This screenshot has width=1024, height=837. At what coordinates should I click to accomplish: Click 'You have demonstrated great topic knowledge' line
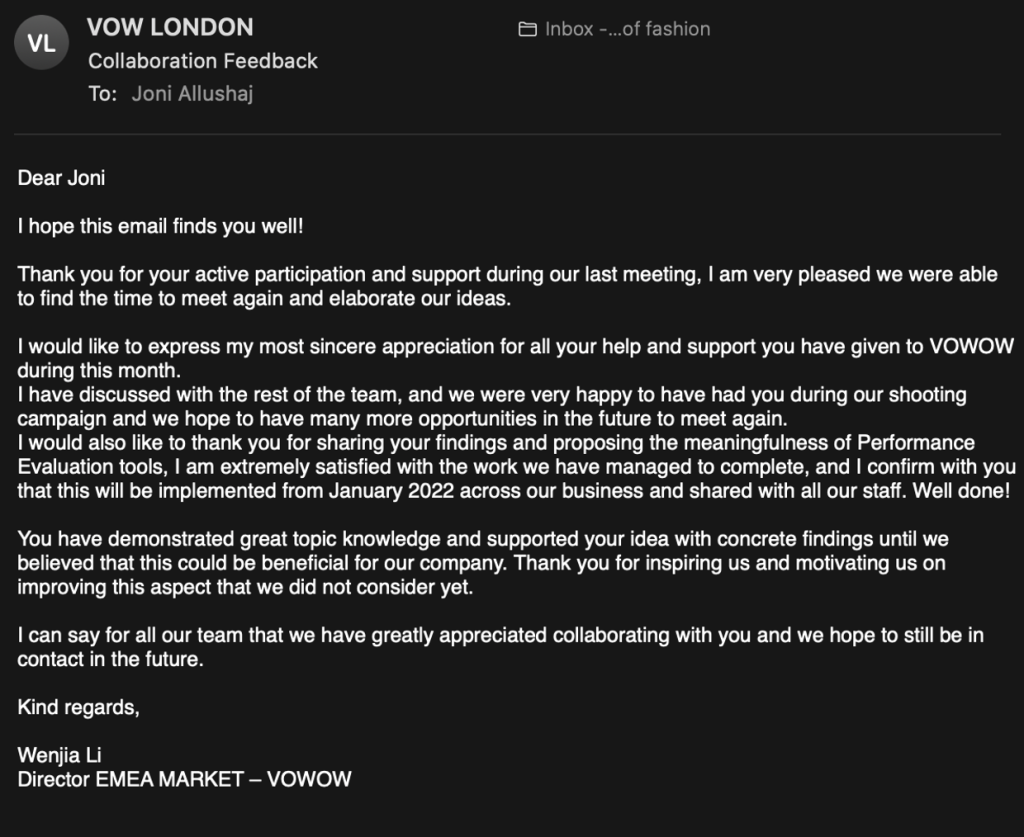click(x=483, y=539)
